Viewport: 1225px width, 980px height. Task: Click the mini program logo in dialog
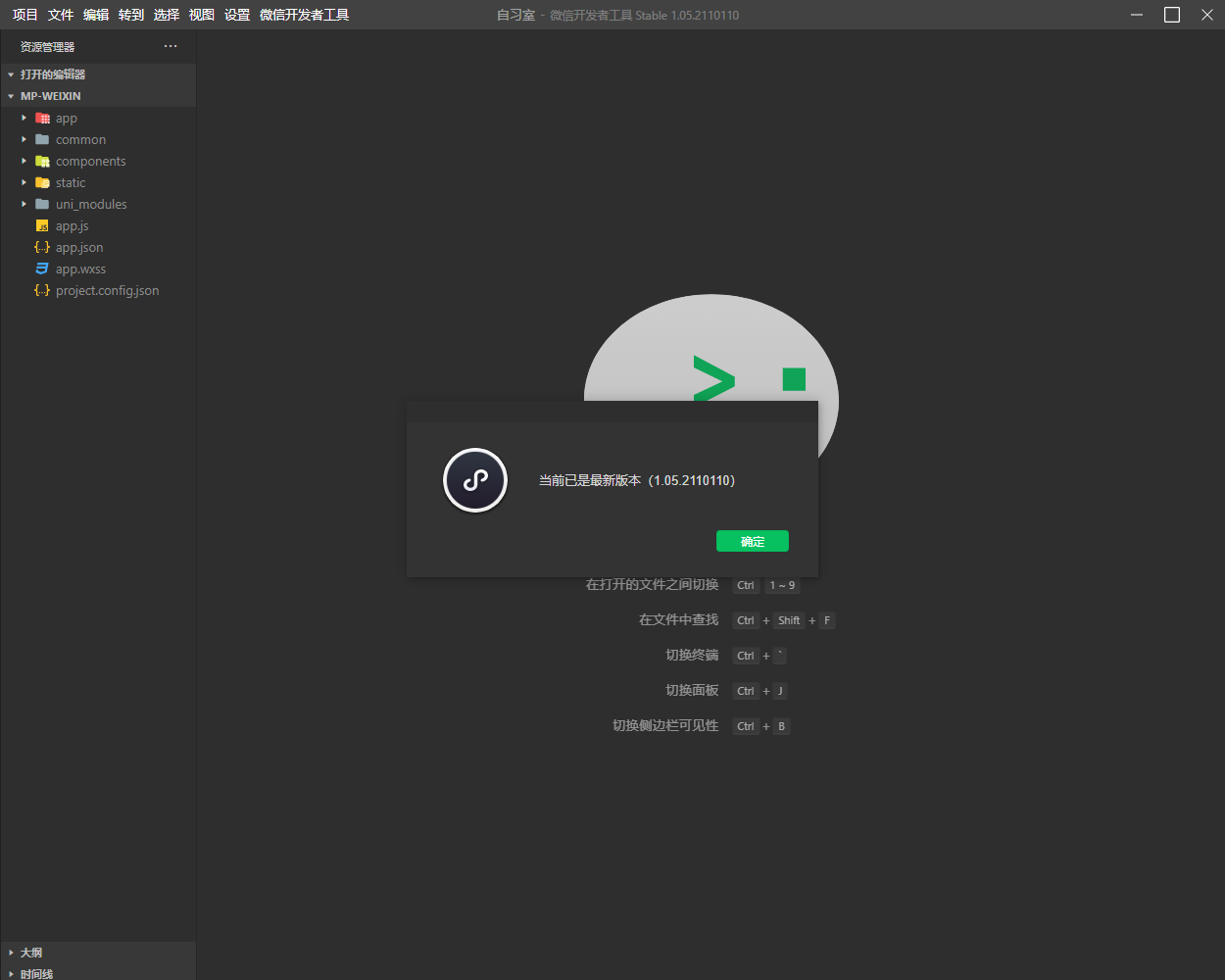(475, 480)
